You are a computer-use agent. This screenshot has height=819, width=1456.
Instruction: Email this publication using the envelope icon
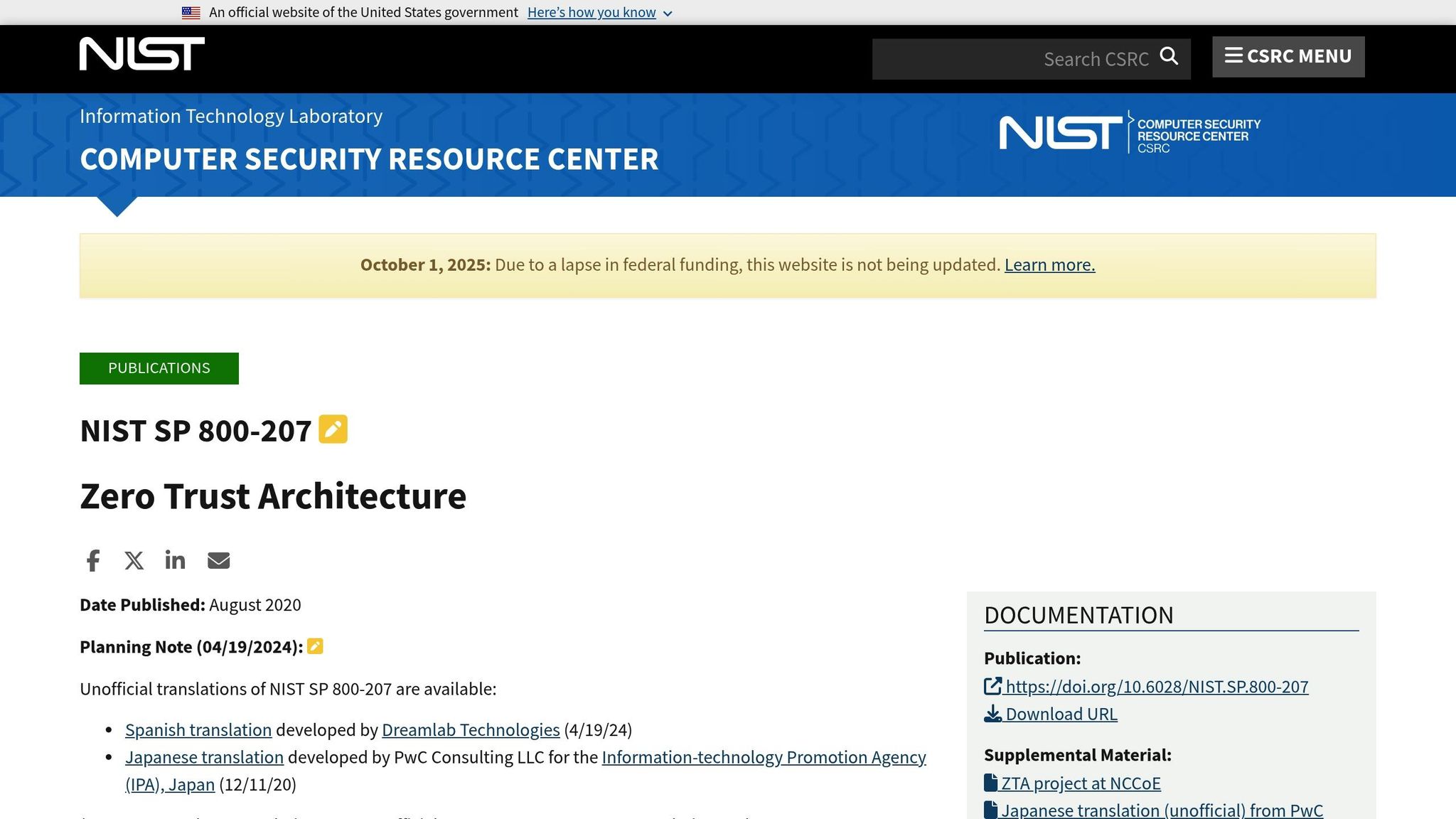click(x=218, y=560)
